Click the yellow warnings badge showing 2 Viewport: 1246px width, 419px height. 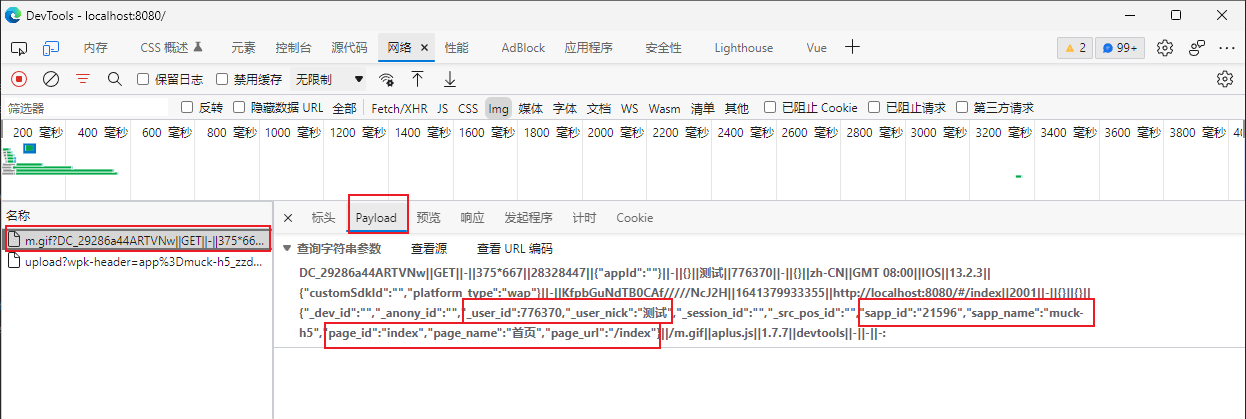pos(1075,48)
